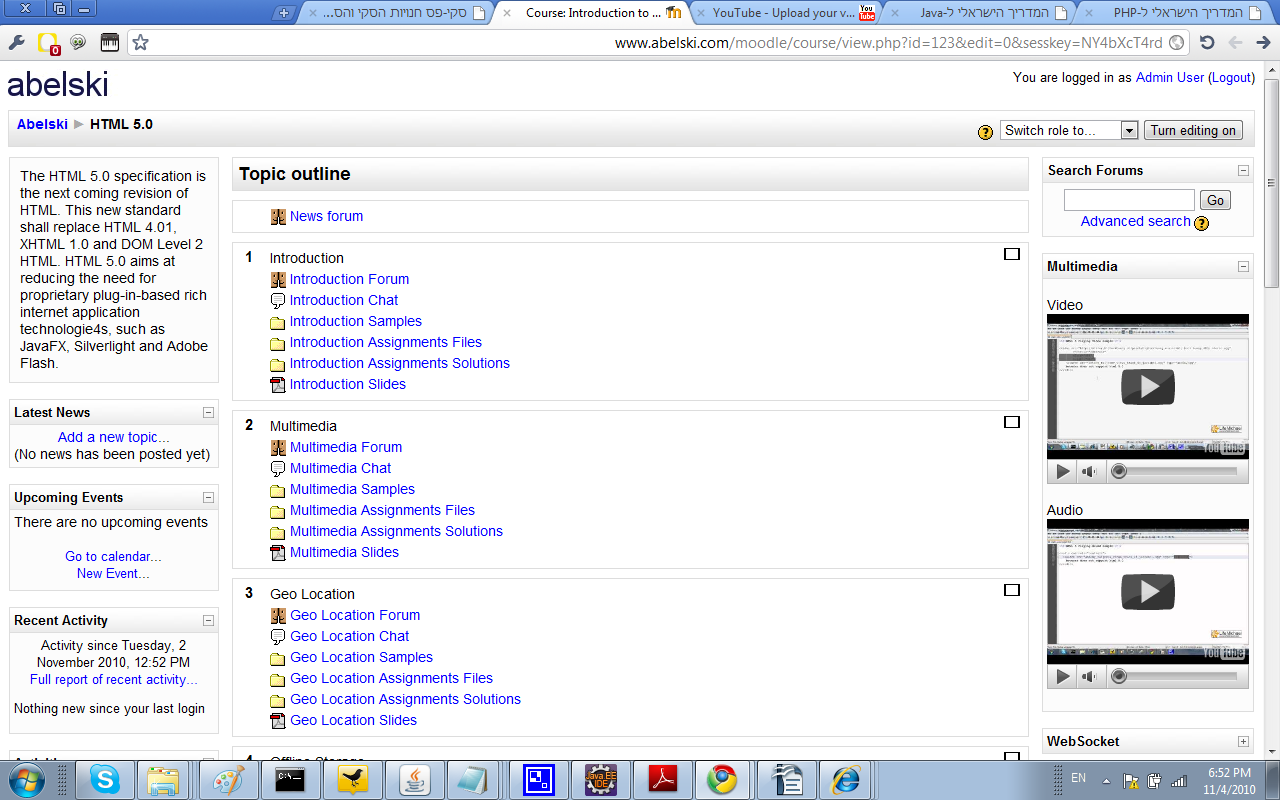Click the Introduction Slides PDF icon

point(278,384)
